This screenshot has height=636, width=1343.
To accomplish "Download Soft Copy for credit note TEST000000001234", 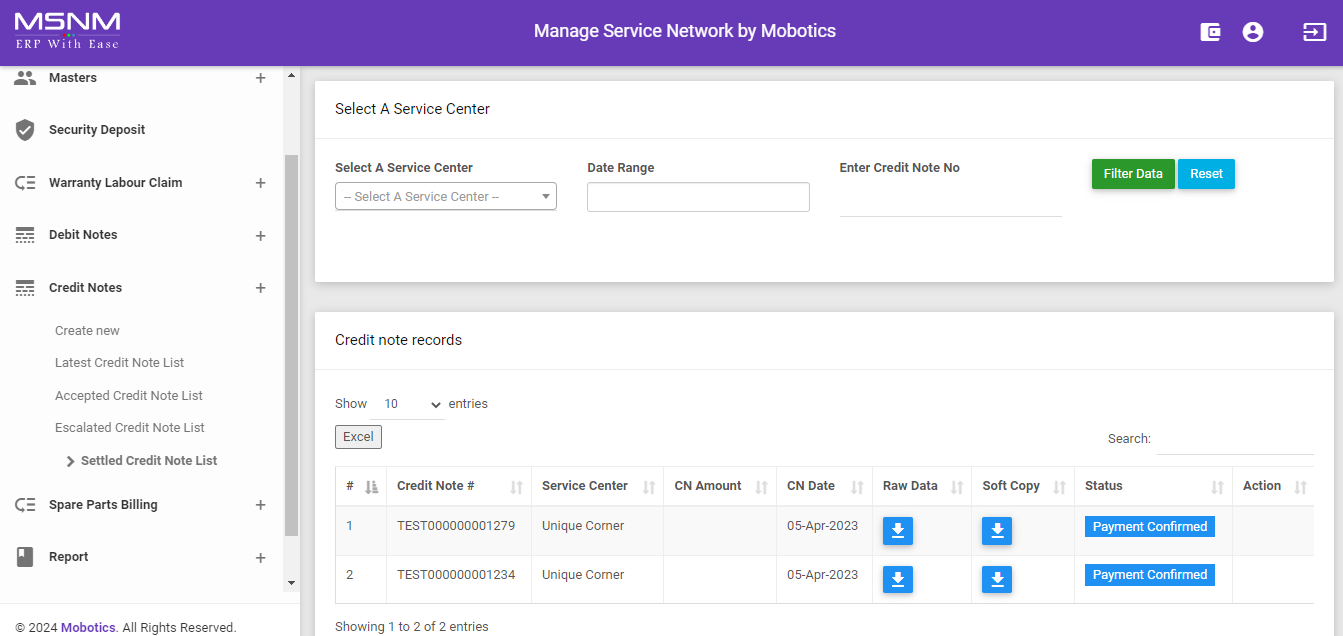I will click(997, 579).
